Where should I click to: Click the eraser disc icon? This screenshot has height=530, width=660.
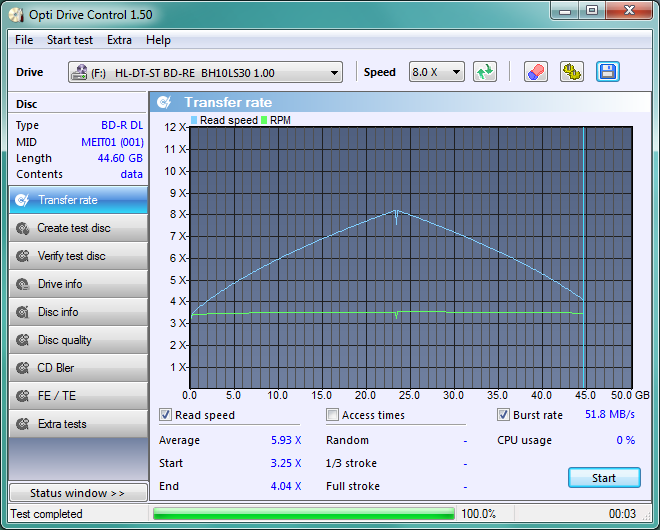pyautogui.click(x=535, y=72)
